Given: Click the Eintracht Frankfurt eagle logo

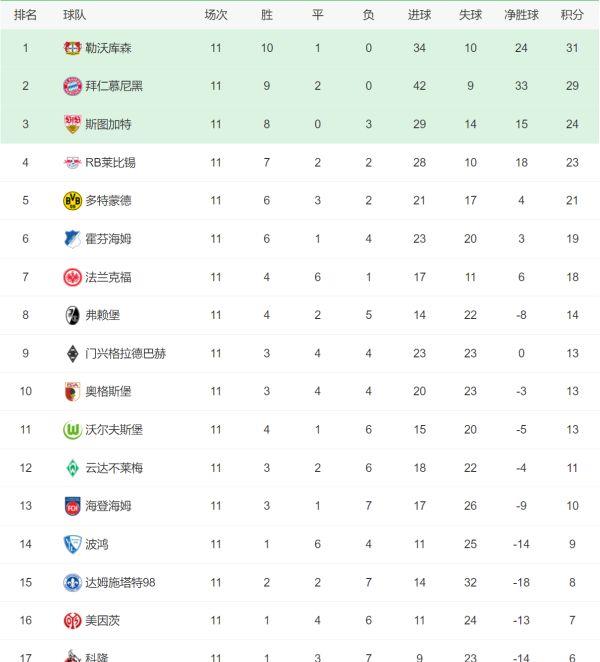Looking at the screenshot, I should coord(72,277).
